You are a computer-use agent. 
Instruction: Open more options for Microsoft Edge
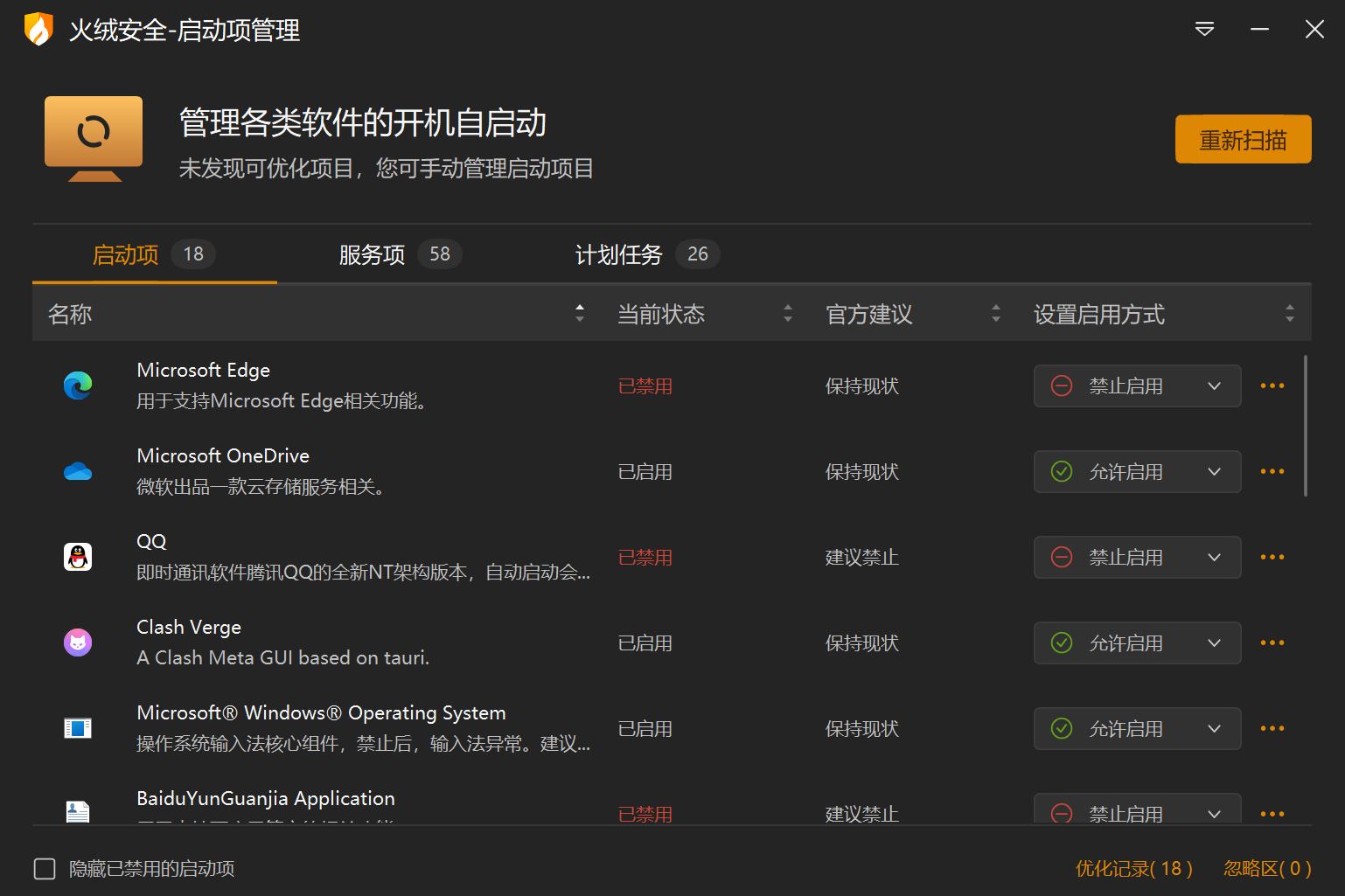[x=1272, y=385]
